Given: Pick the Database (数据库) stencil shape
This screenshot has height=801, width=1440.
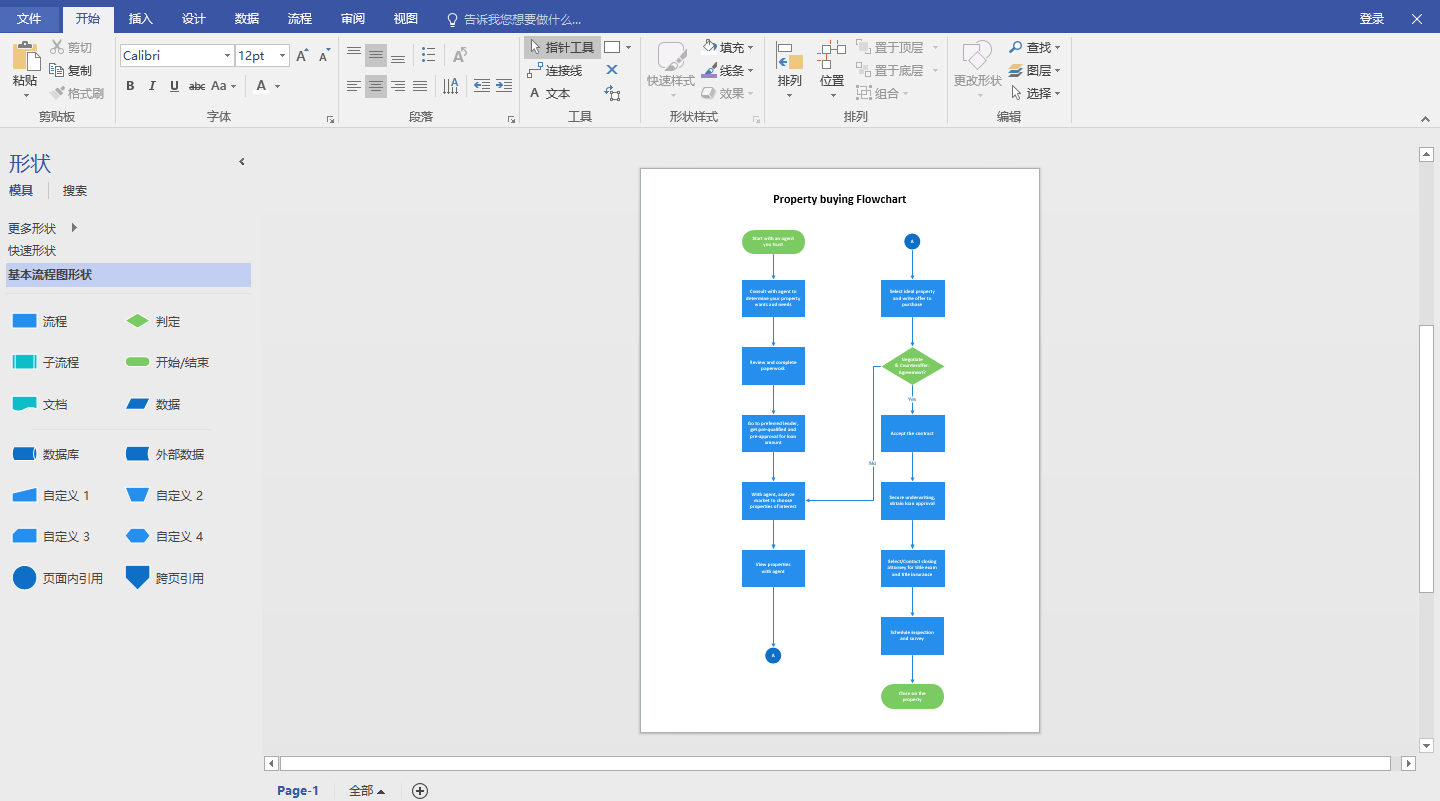Looking at the screenshot, I should point(25,454).
